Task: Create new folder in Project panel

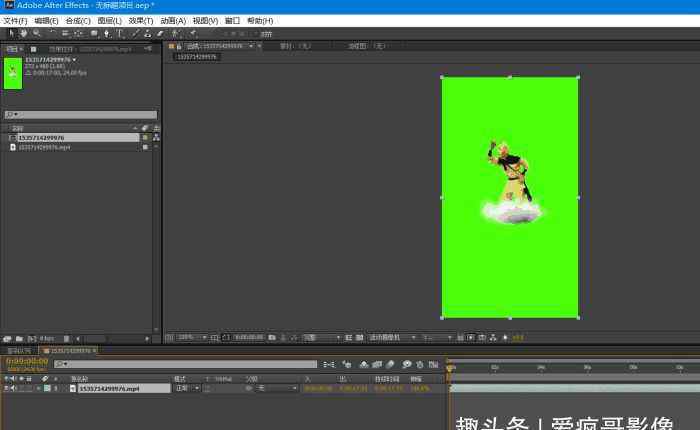Action: pos(19,339)
